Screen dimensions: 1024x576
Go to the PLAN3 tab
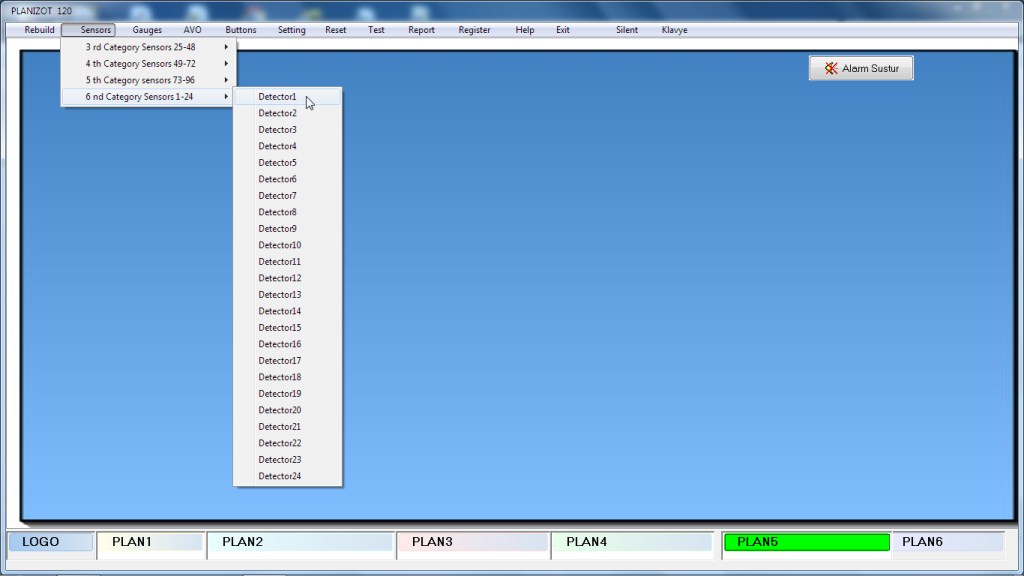pyautogui.click(x=472, y=542)
